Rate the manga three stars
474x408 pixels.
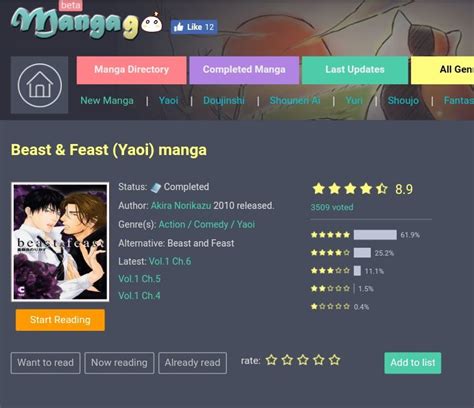(303, 360)
